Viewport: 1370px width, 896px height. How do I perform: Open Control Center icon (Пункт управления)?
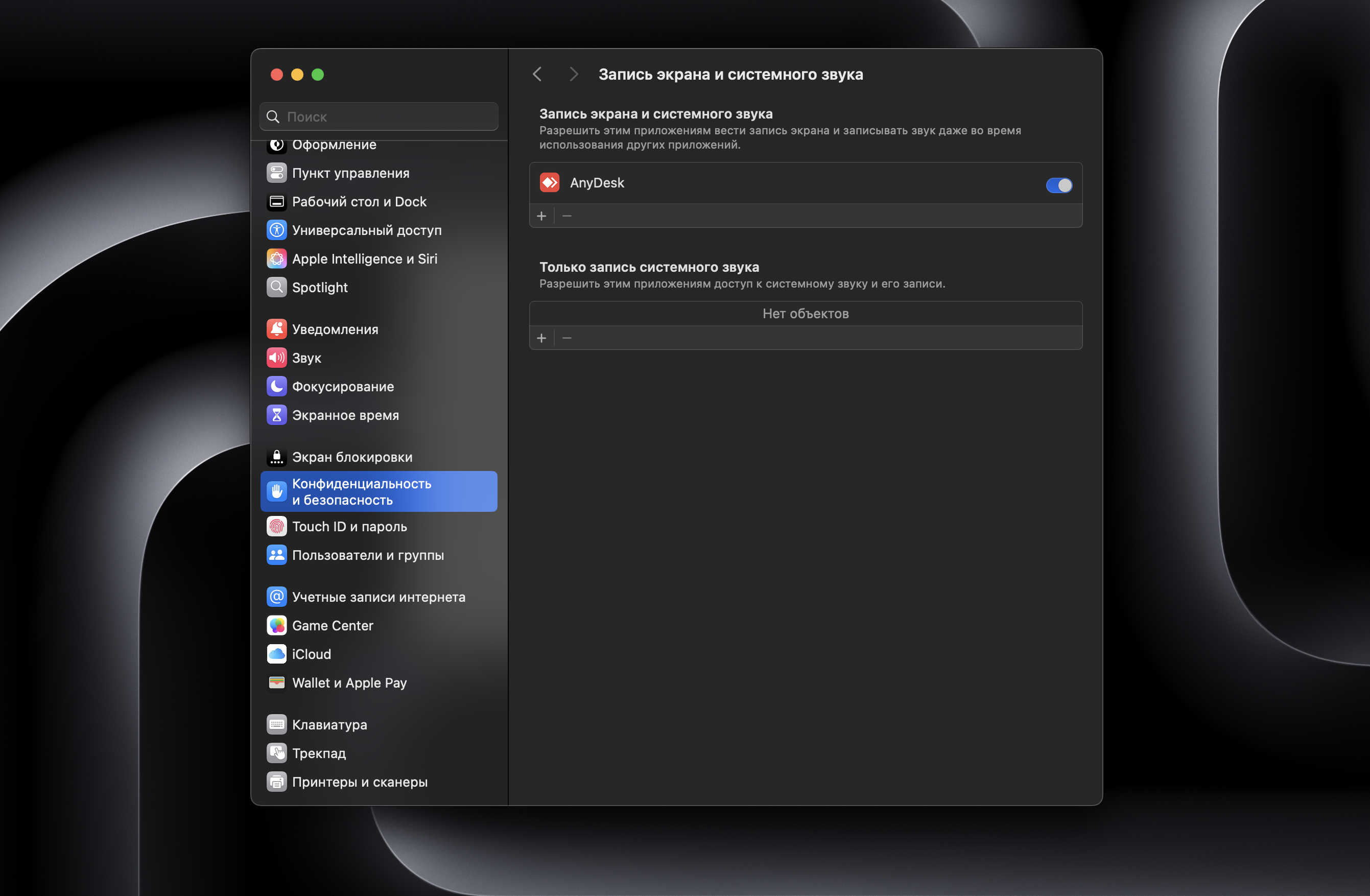[276, 173]
